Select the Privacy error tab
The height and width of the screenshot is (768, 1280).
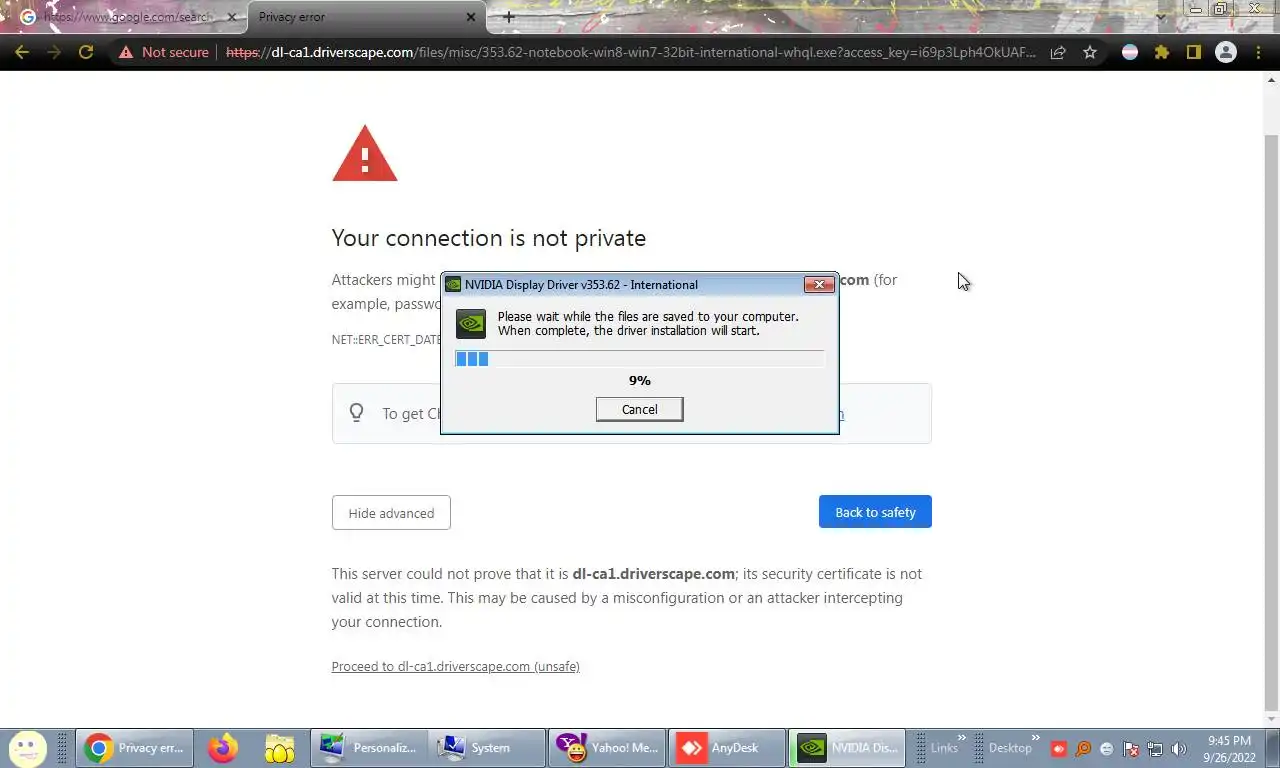(x=365, y=17)
